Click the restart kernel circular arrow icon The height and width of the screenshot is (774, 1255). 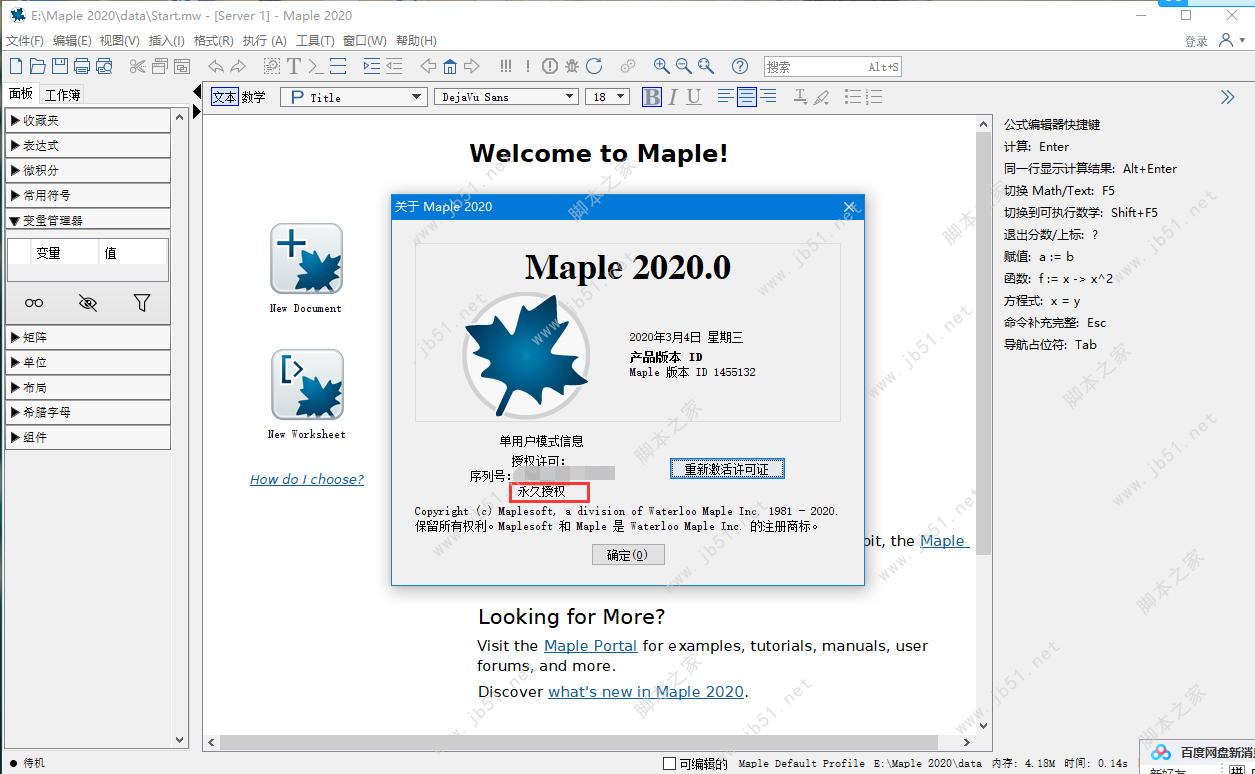594,66
